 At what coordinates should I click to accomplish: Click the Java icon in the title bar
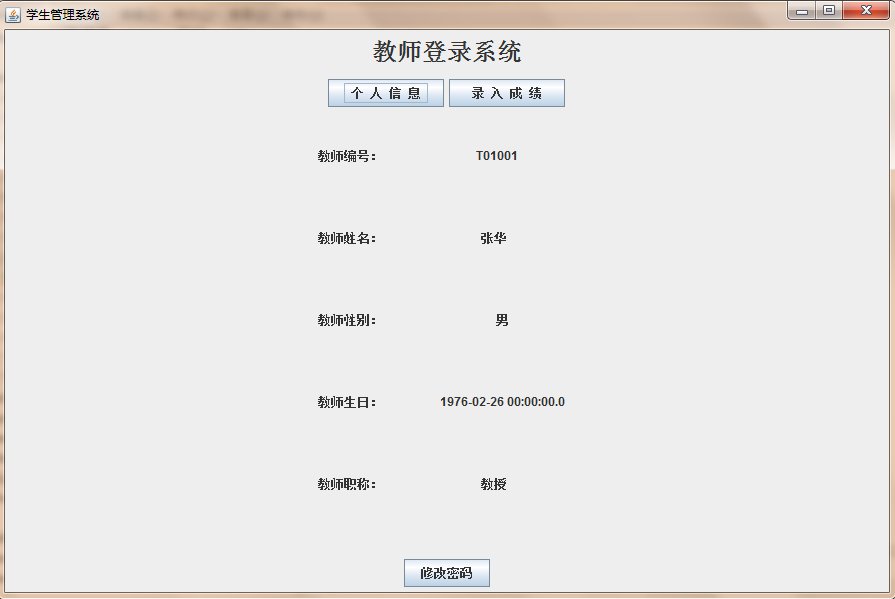pyautogui.click(x=13, y=15)
